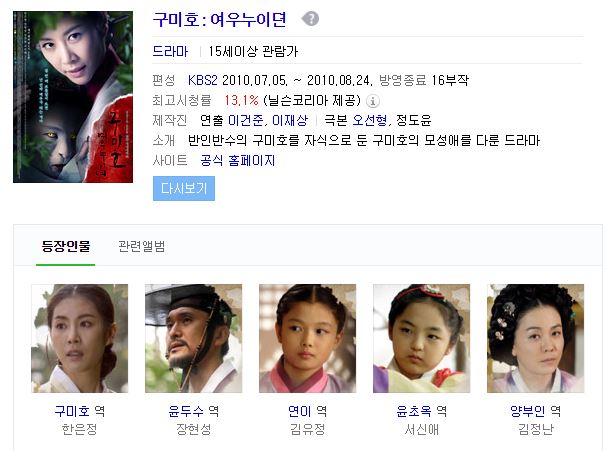Open the 양부인 역 character link

click(x=535, y=411)
